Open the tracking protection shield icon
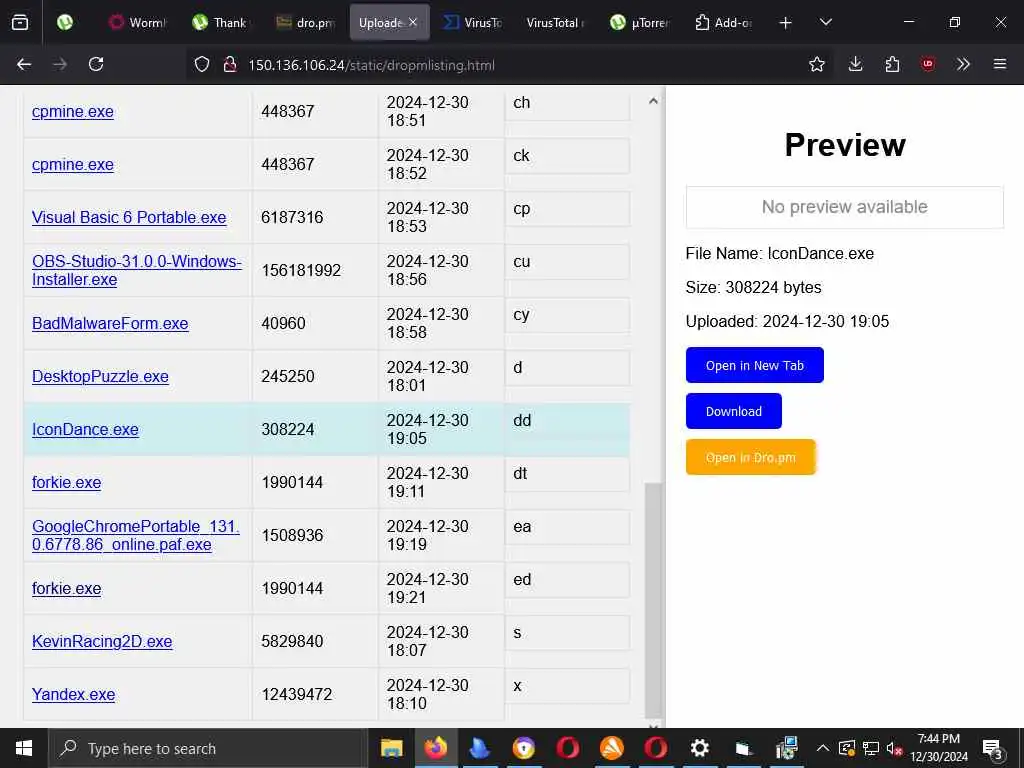1024x768 pixels. pos(202,64)
